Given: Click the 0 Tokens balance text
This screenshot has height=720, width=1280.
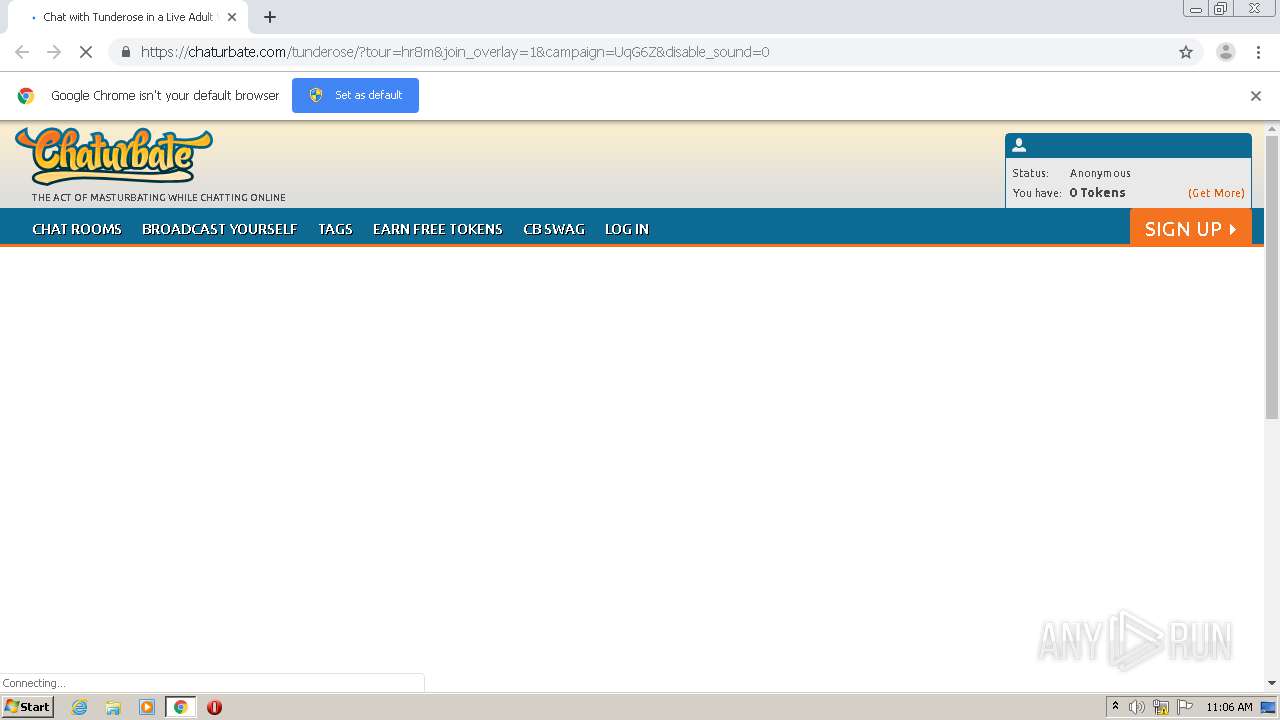Looking at the screenshot, I should coord(1097,193).
